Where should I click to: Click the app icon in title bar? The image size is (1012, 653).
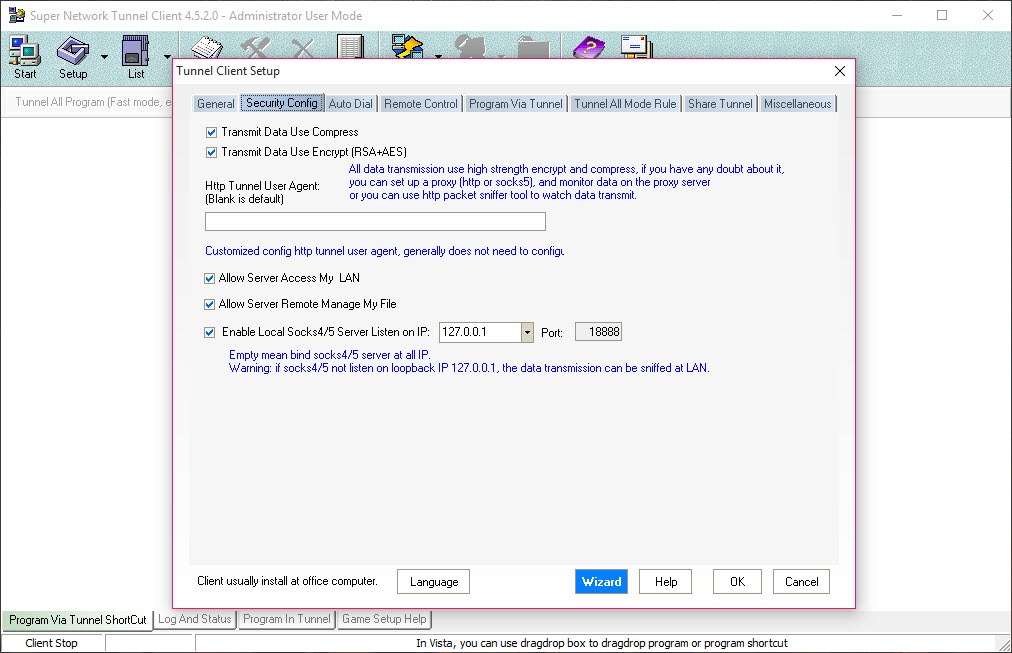(16, 15)
